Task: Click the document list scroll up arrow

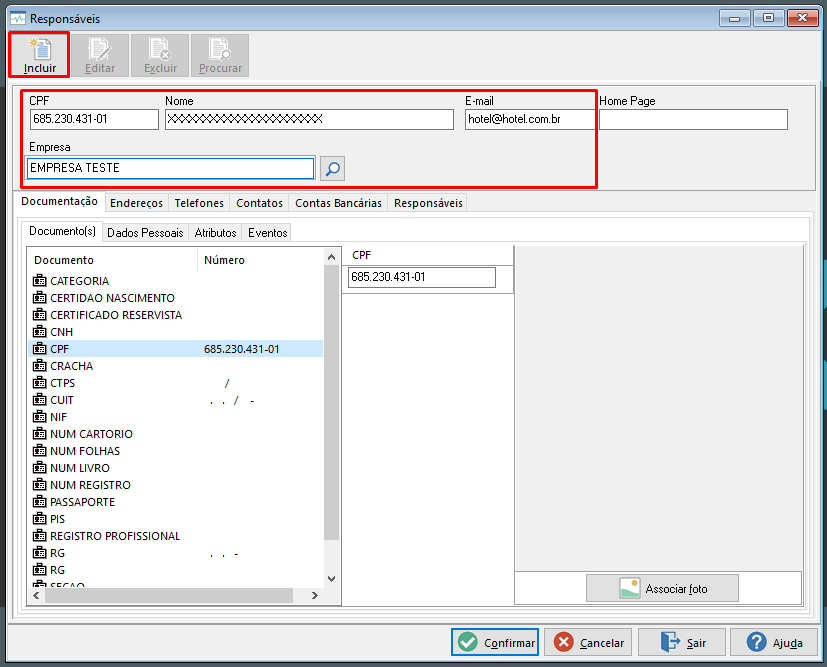Action: point(331,257)
